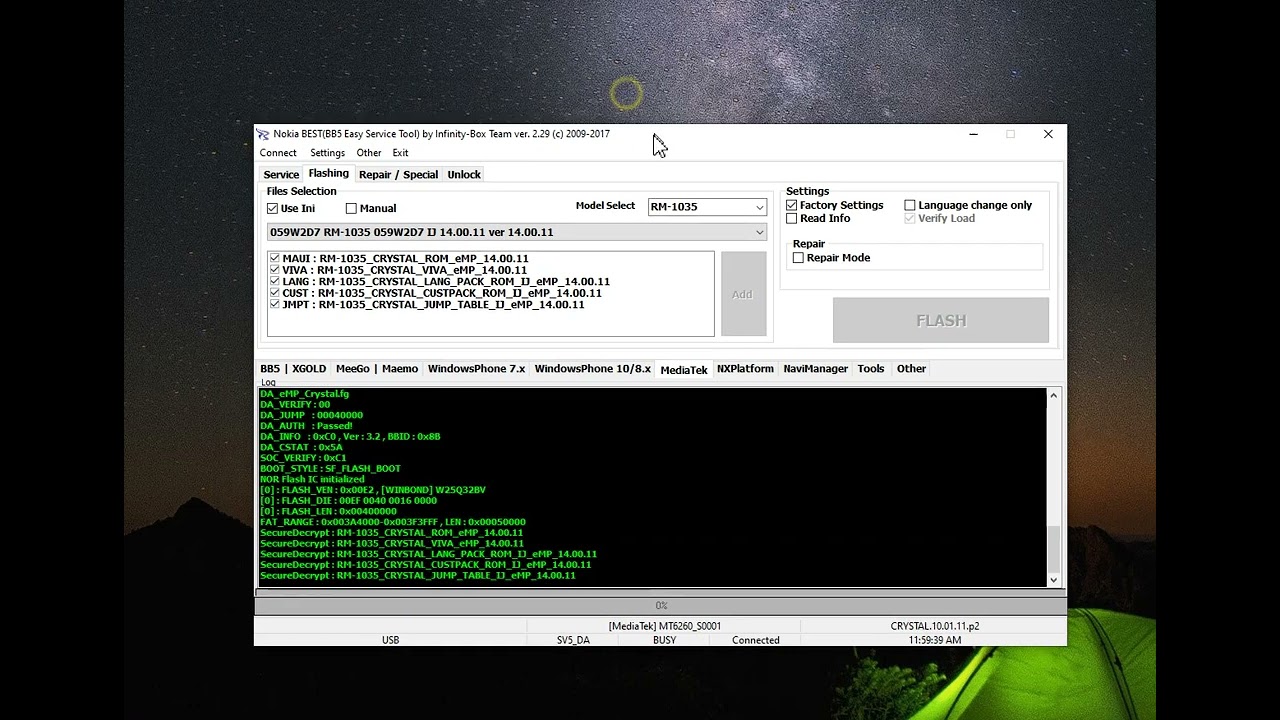Open the Other menu in menu bar
Image resolution: width=1280 pixels, height=720 pixels.
[369, 153]
